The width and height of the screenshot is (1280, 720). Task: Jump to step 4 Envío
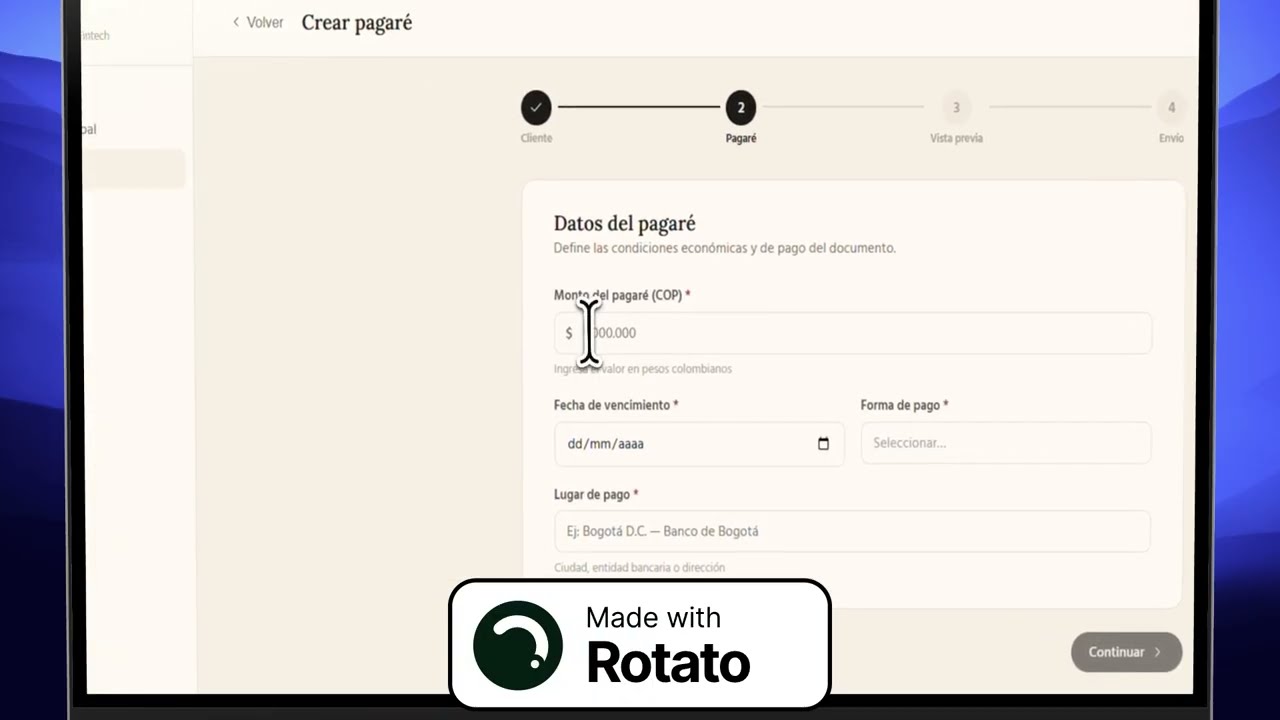pos(1171,107)
